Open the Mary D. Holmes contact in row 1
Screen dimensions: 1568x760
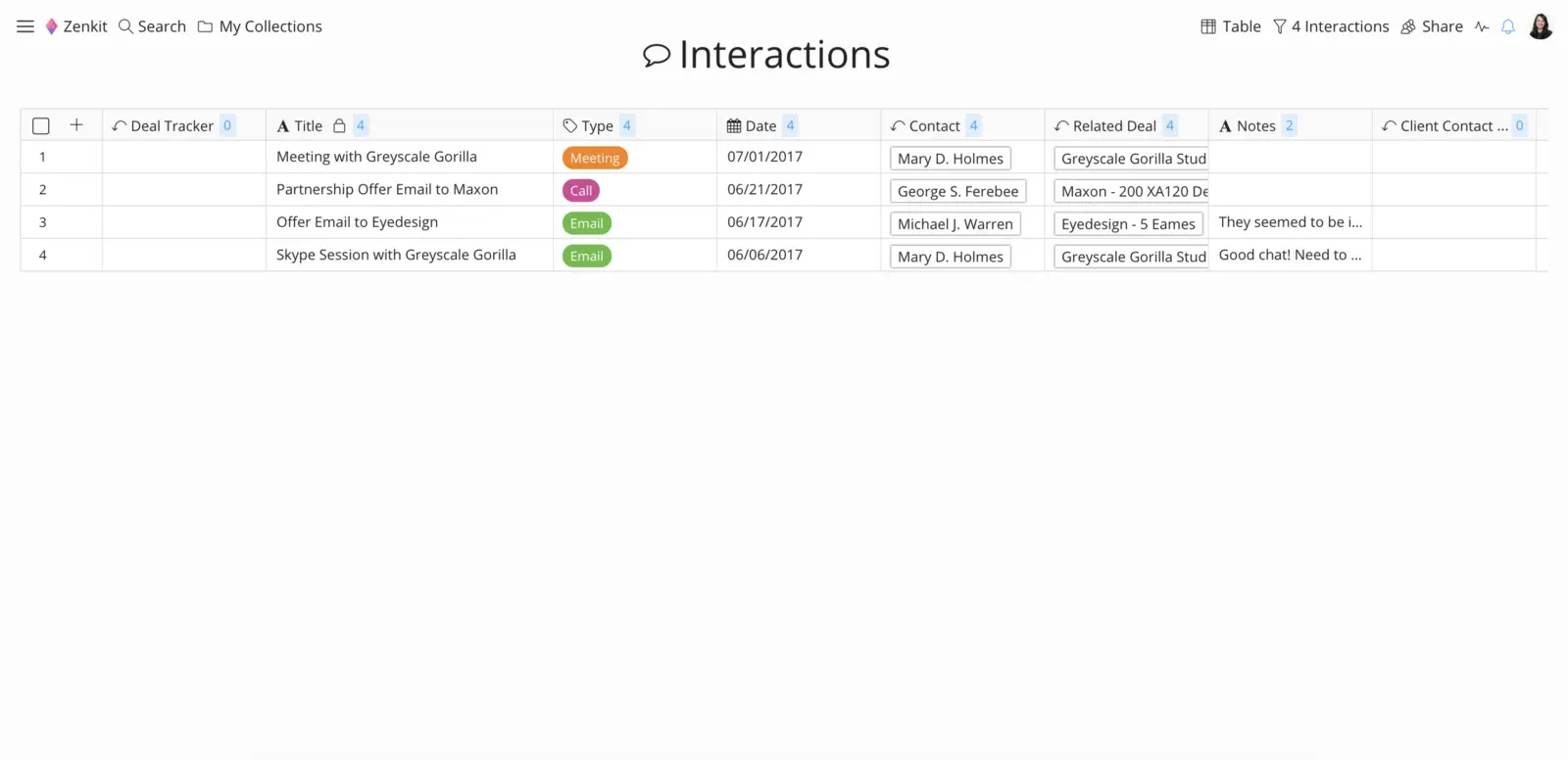point(951,159)
